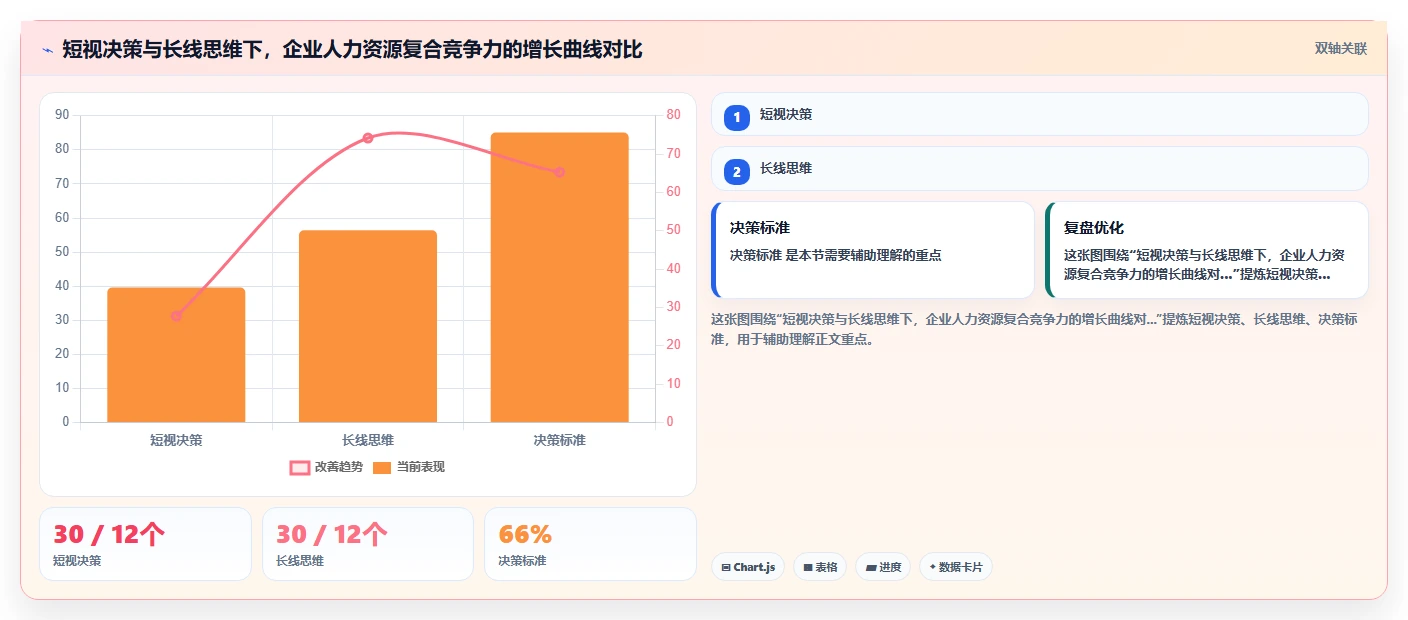
Task: Click the number 1 badge
Action: click(737, 117)
